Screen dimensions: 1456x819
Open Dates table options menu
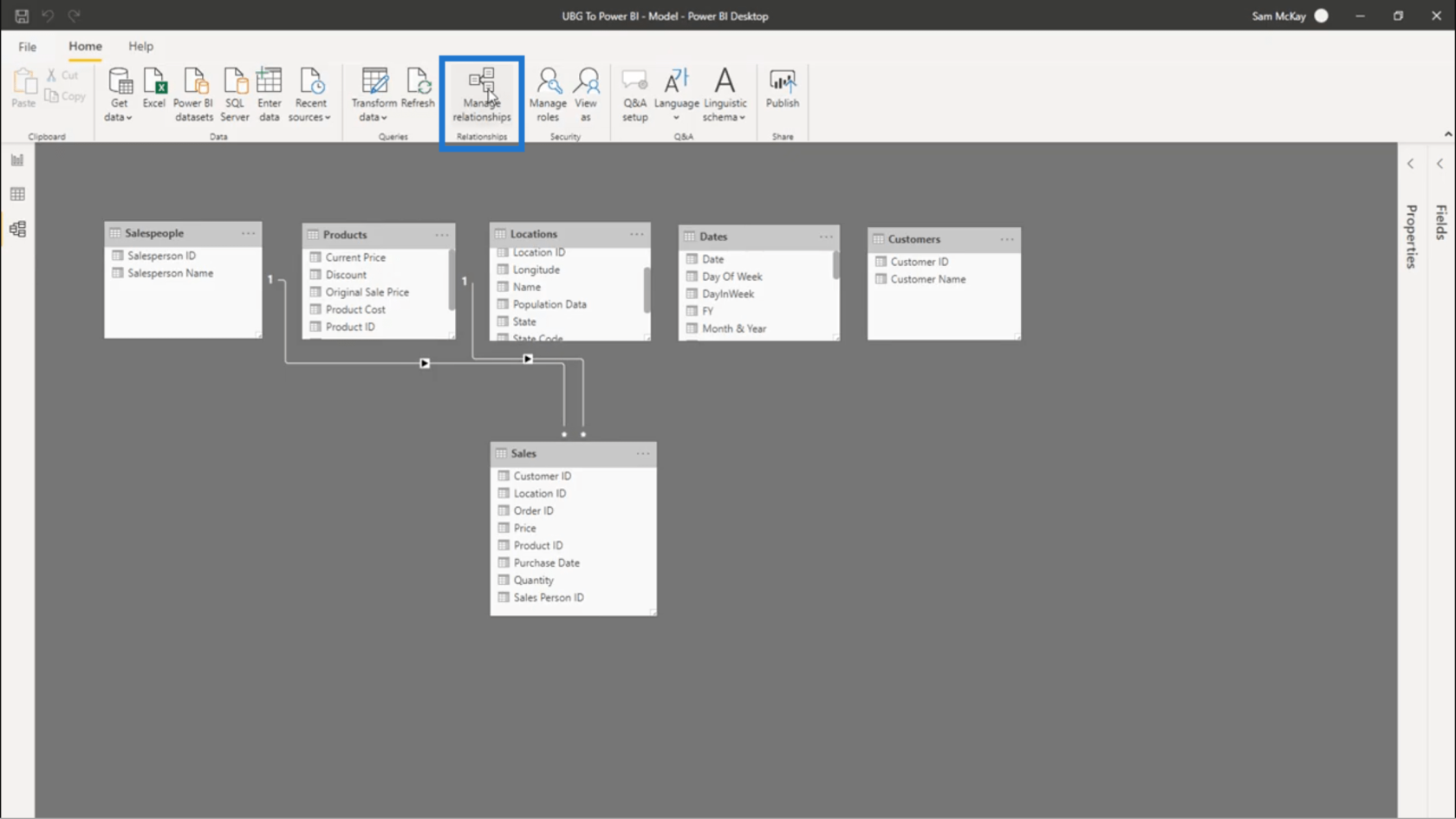tap(826, 237)
